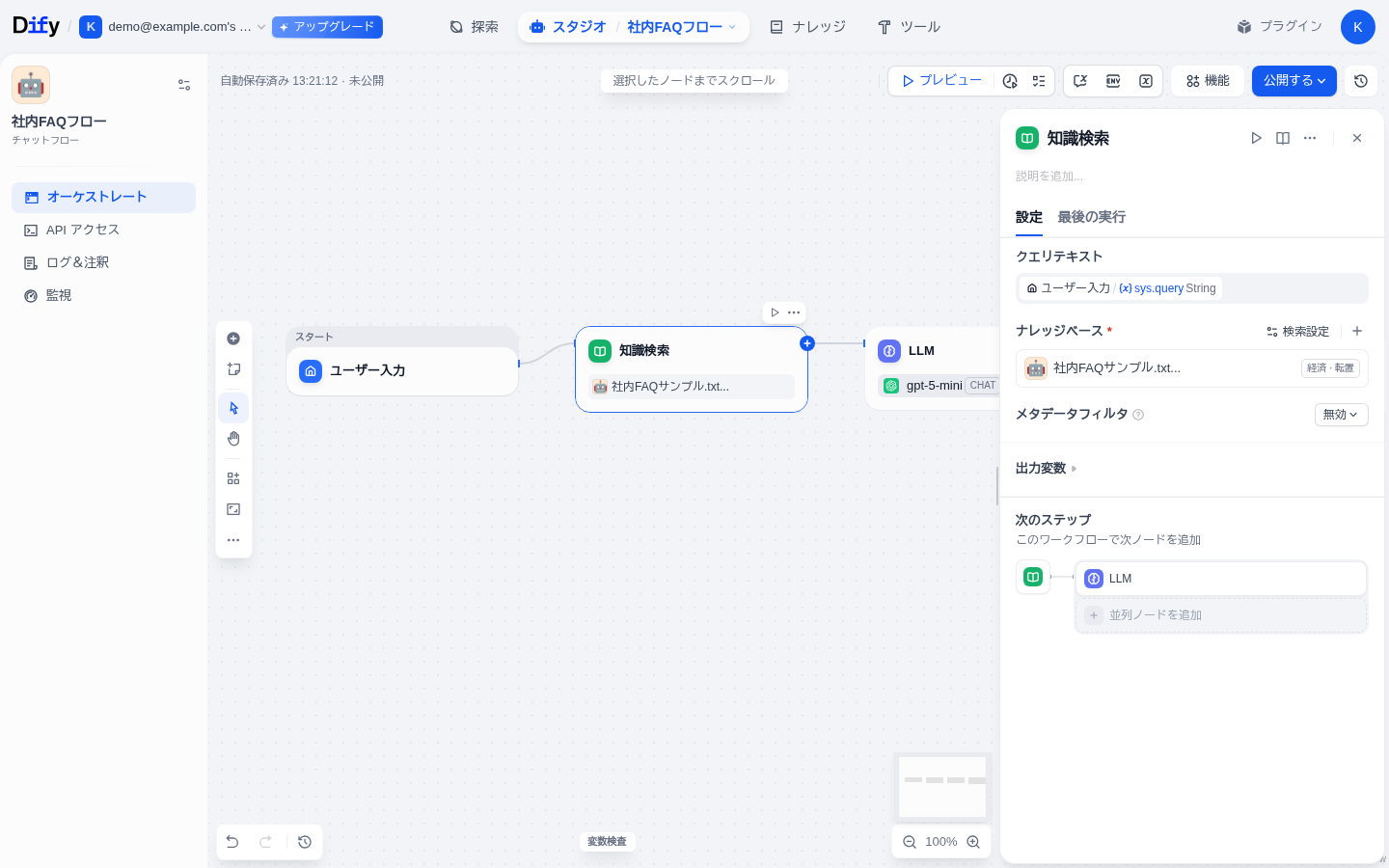1389x868 pixels.
Task: Open the ツール section
Action: (909, 27)
